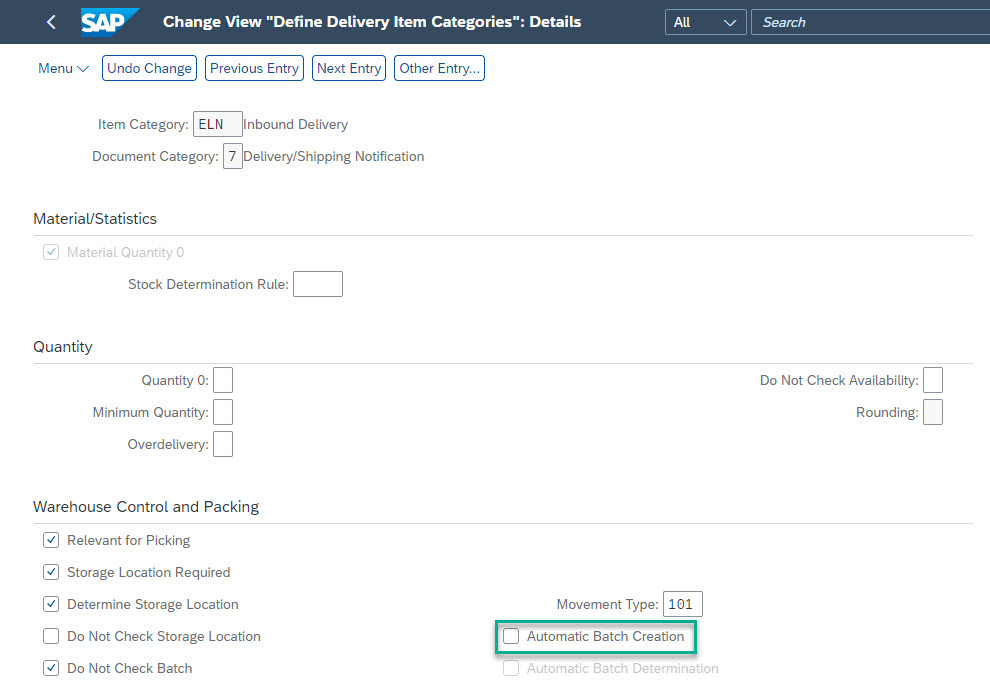This screenshot has width=990, height=694.
Task: Open the Menu dropdown
Action: (x=63, y=68)
